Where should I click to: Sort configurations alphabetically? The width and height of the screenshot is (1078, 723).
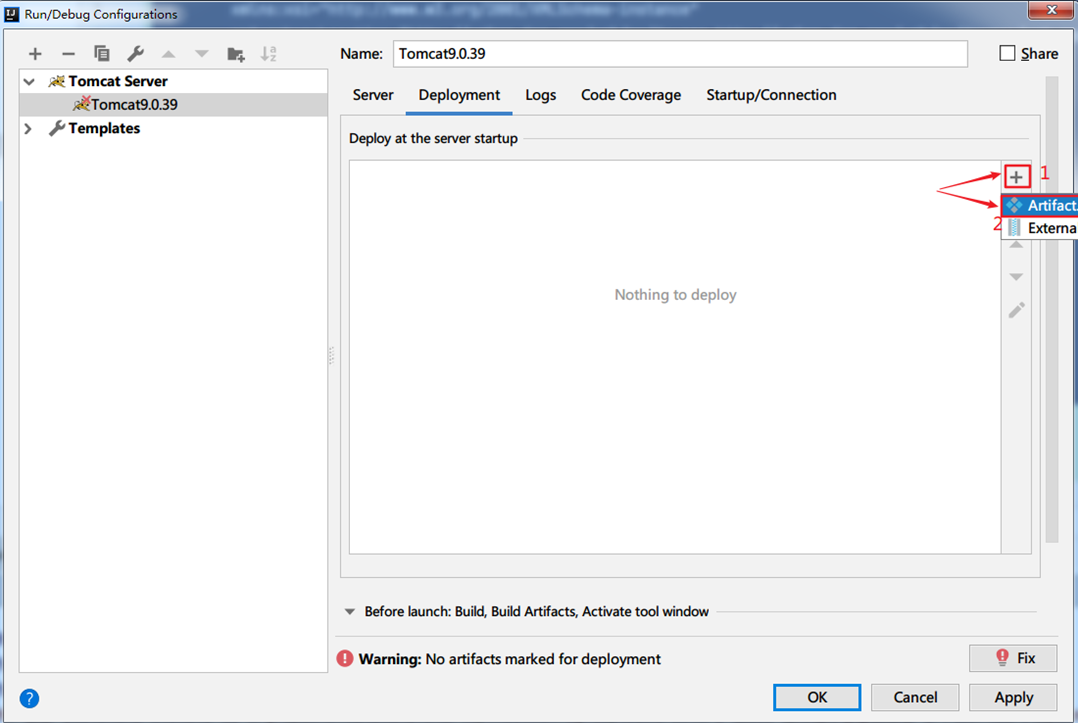(269, 54)
